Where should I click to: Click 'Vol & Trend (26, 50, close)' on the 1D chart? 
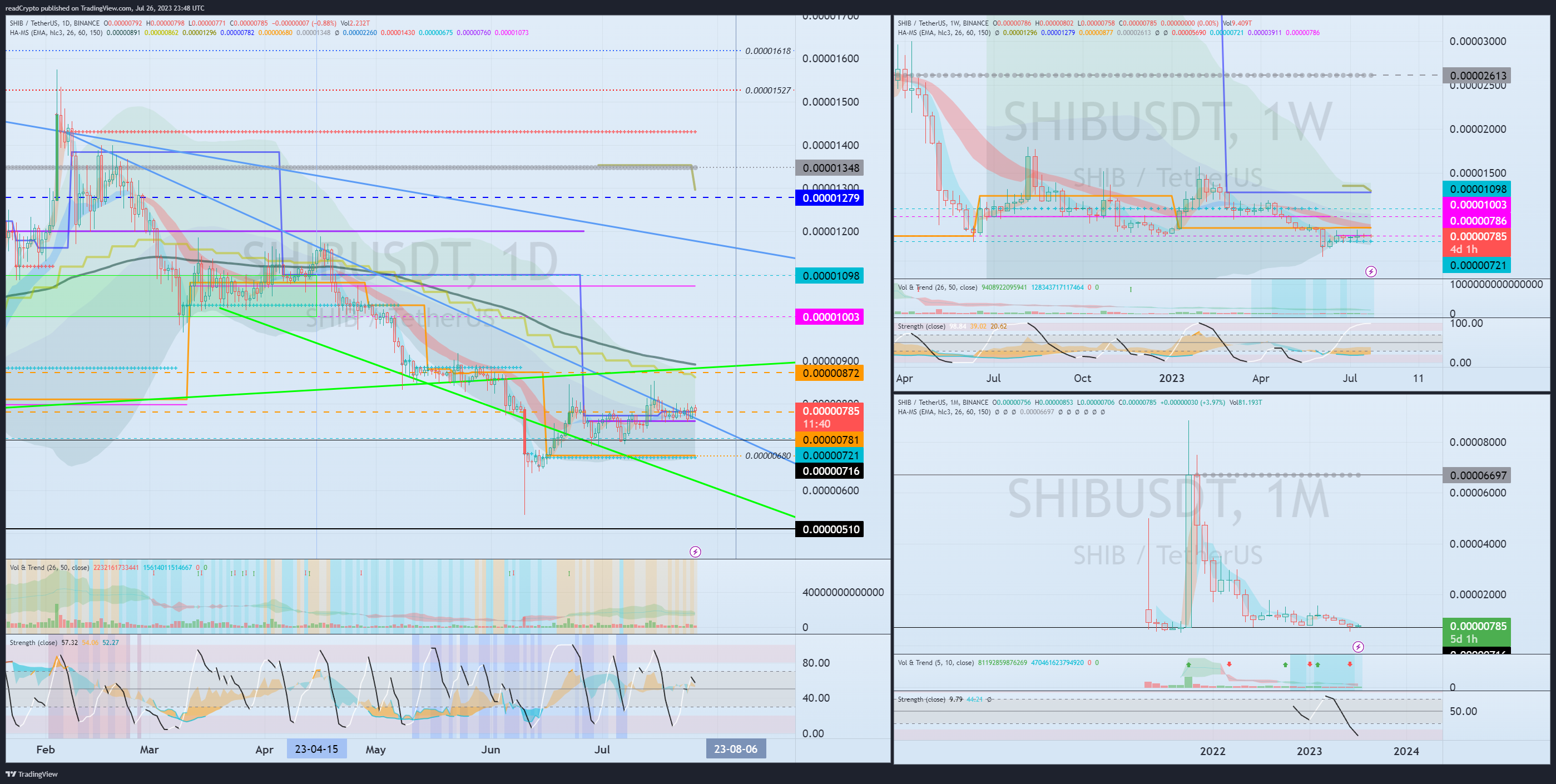coord(49,567)
